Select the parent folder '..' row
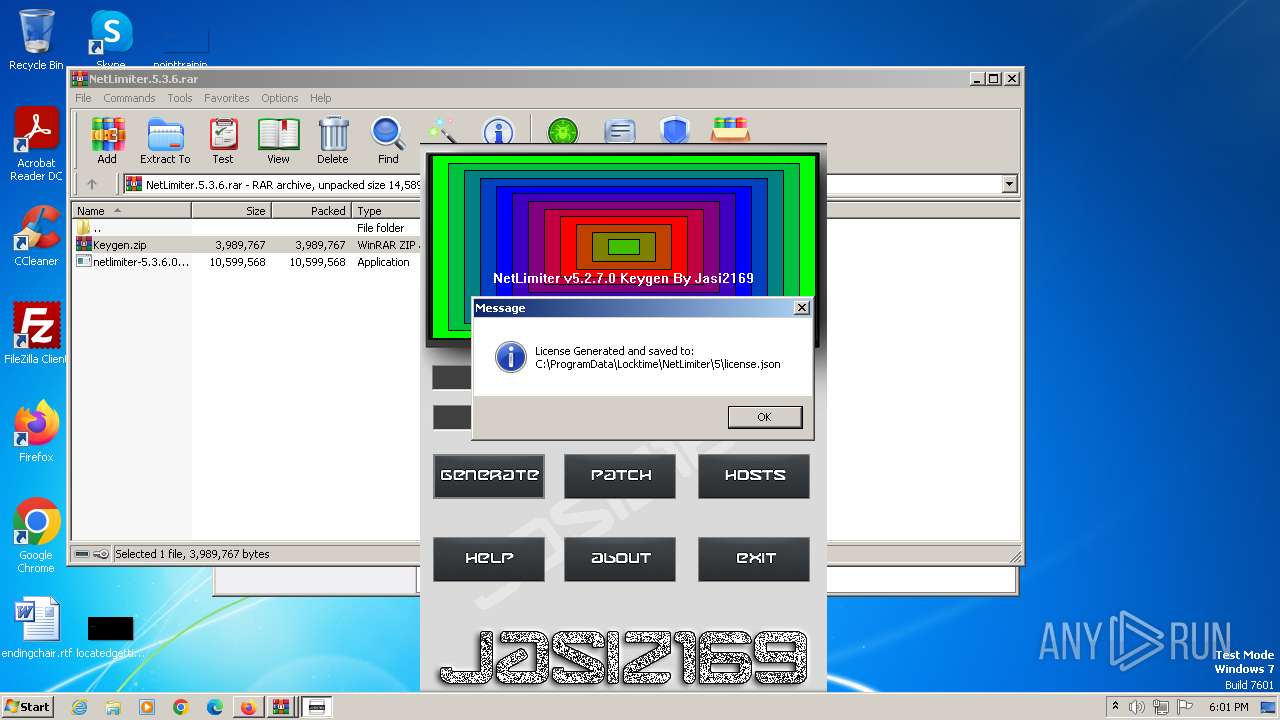The width and height of the screenshot is (1280, 720). (x=247, y=228)
